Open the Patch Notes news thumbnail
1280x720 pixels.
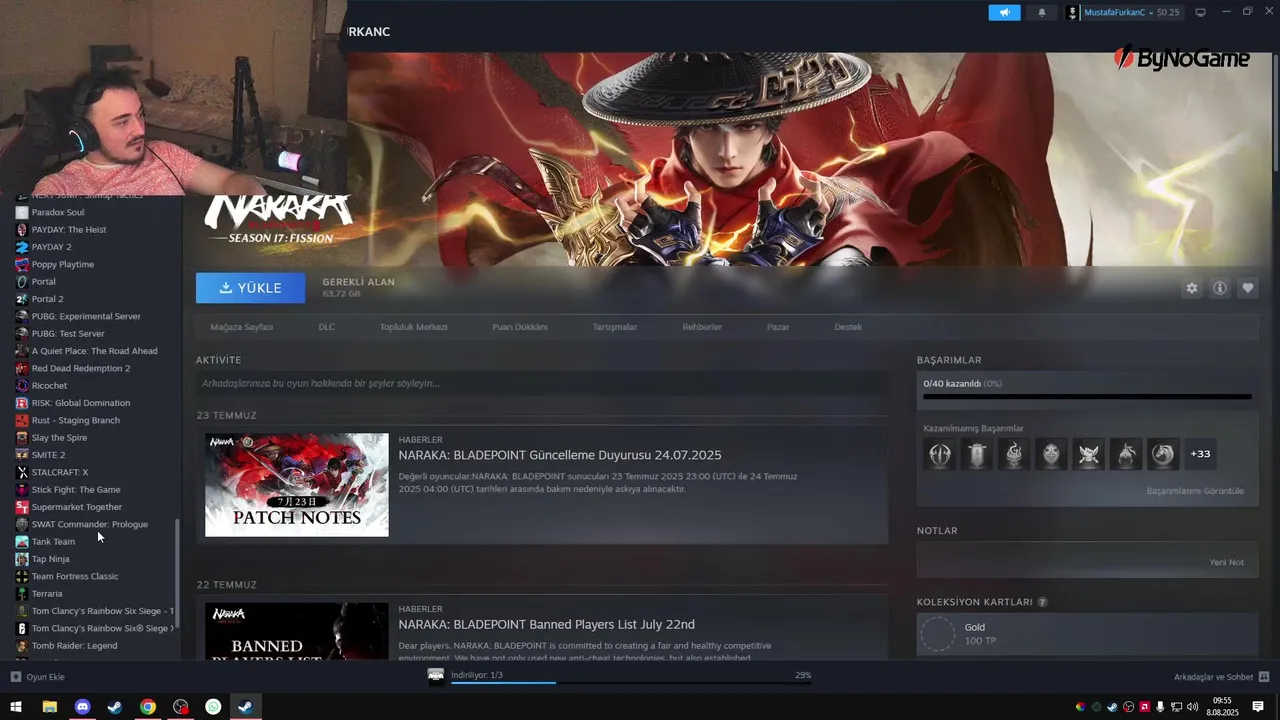point(297,485)
